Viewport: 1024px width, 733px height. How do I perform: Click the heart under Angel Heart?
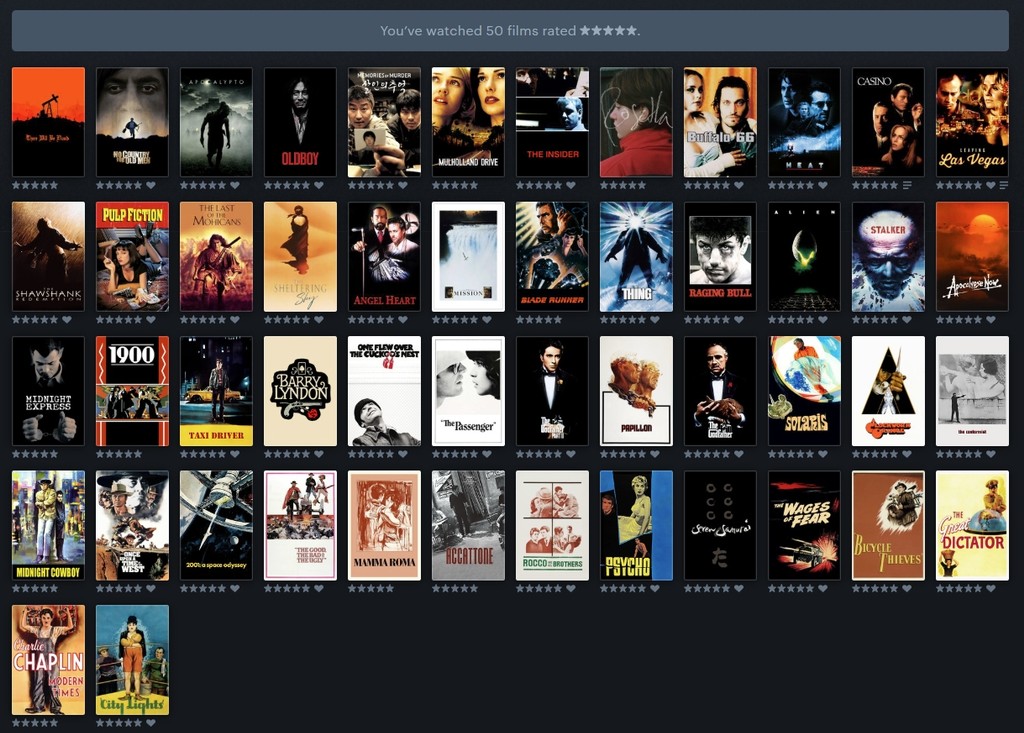[403, 320]
